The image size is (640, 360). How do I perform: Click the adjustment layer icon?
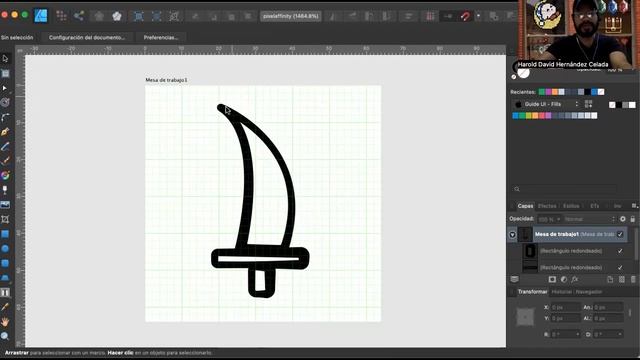[564, 279]
